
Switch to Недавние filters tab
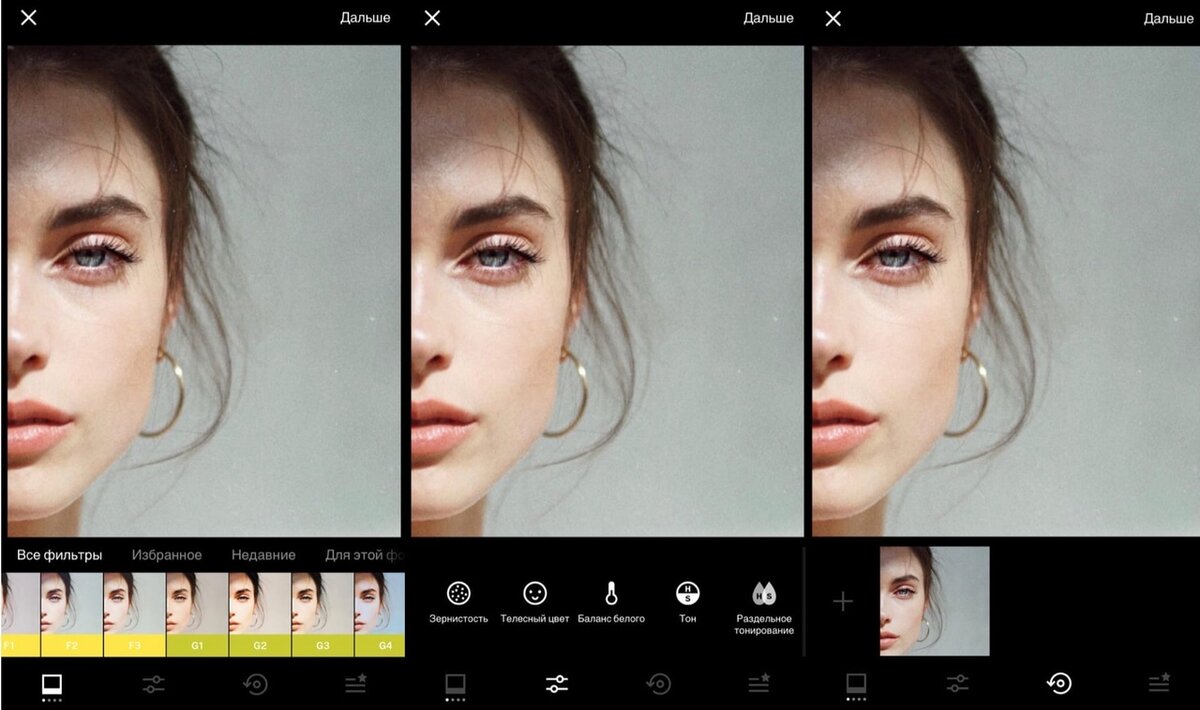263,555
